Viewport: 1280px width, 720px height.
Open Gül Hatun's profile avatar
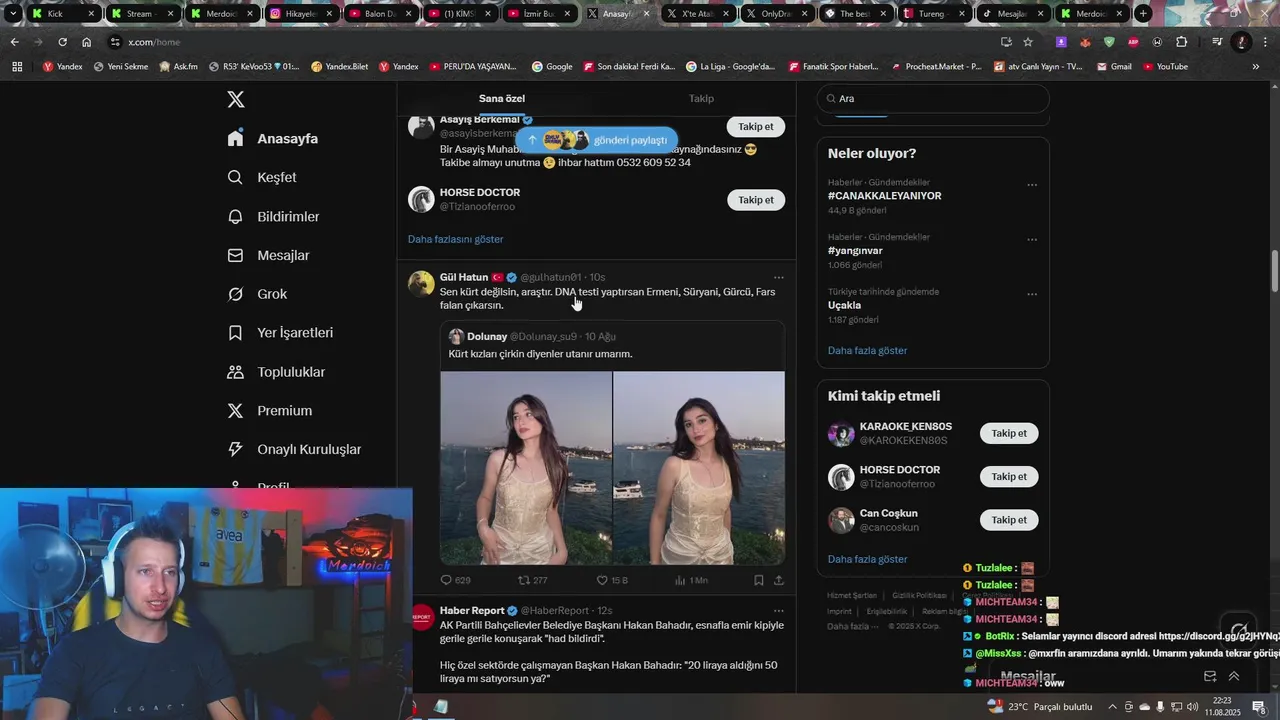click(x=421, y=283)
